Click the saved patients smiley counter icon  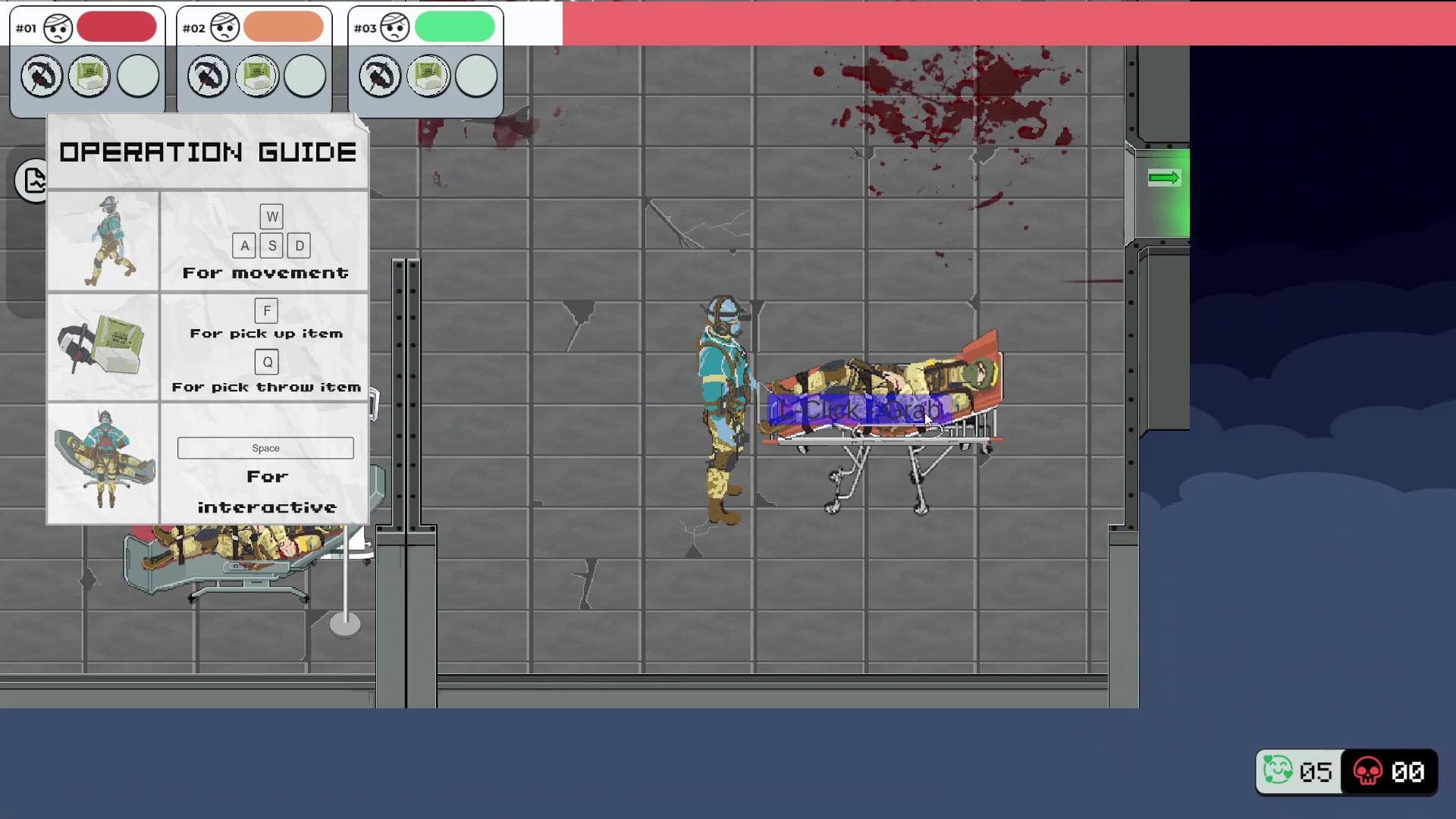pyautogui.click(x=1278, y=771)
